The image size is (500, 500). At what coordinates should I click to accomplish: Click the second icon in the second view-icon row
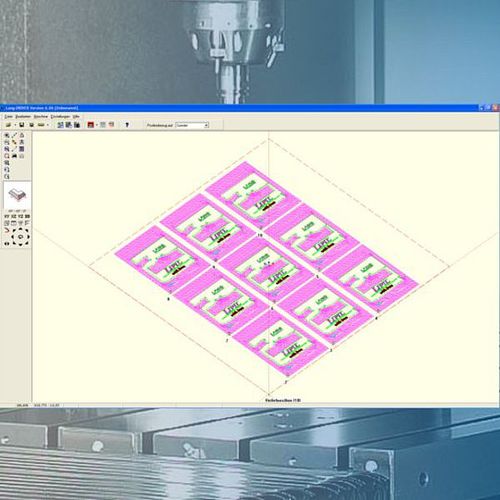tap(14, 223)
